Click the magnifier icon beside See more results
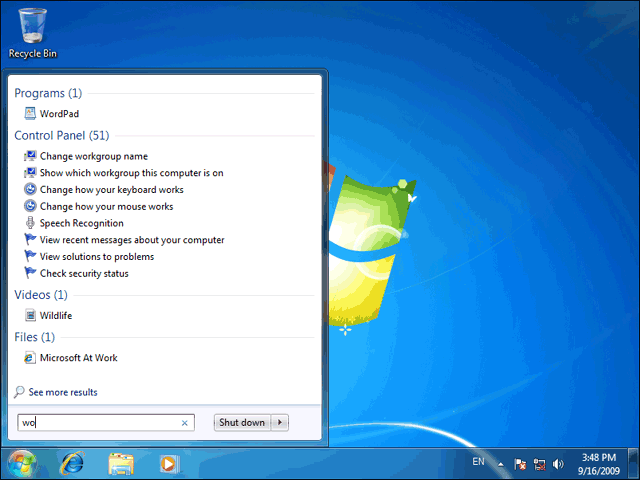This screenshot has height=480, width=640. [x=19, y=392]
